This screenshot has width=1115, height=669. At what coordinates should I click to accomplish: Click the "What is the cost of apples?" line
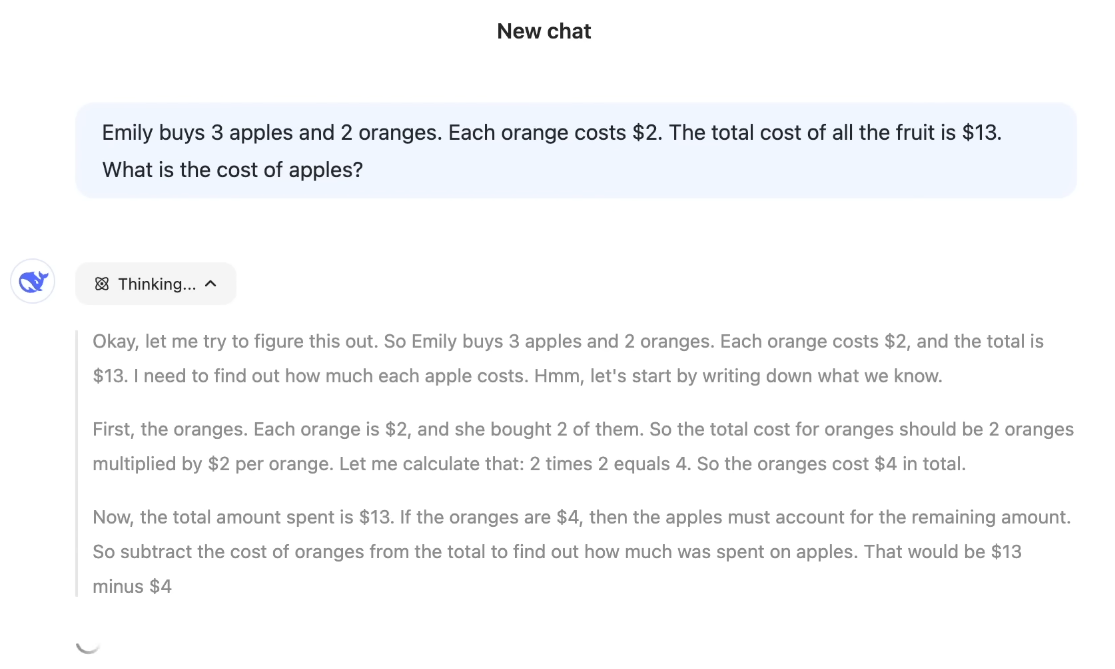[232, 170]
